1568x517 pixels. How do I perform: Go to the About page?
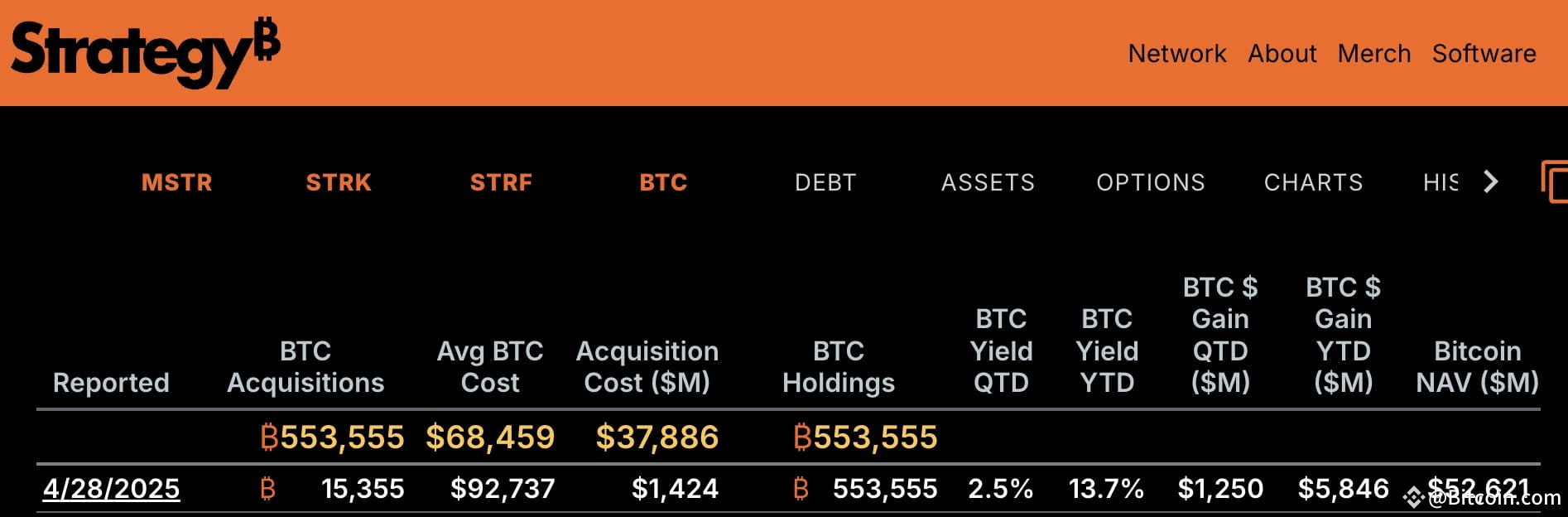click(1282, 54)
